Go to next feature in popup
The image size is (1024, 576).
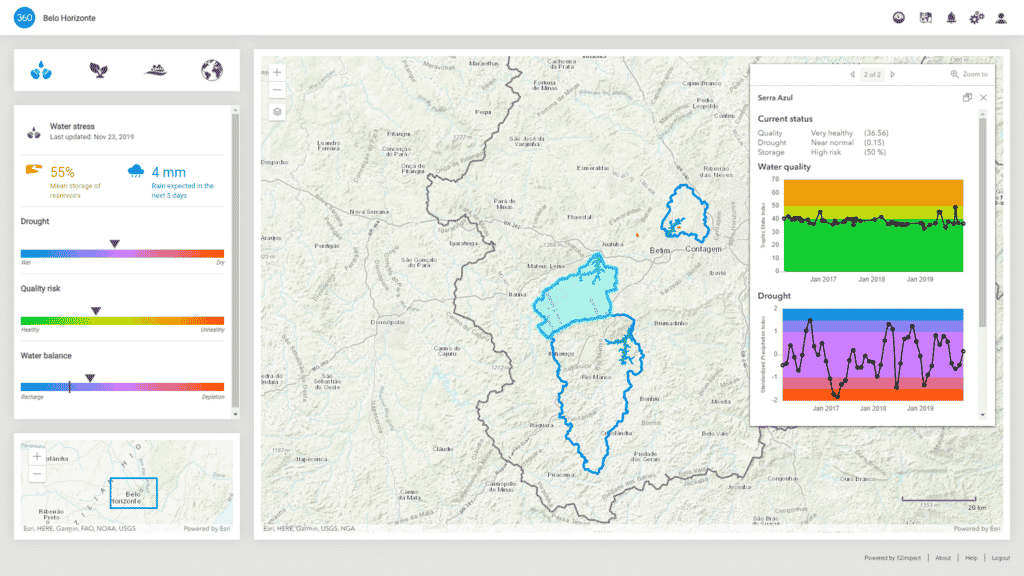(x=892, y=75)
